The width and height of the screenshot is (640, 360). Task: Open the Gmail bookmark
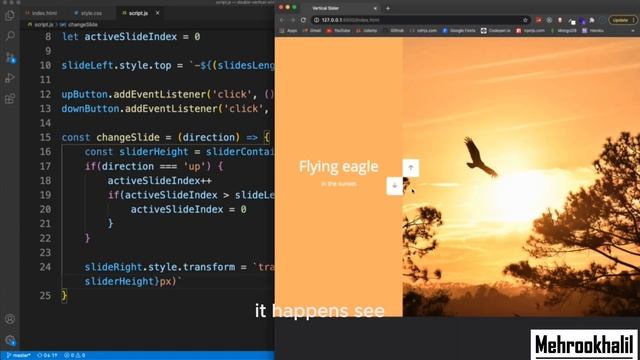tap(311, 31)
